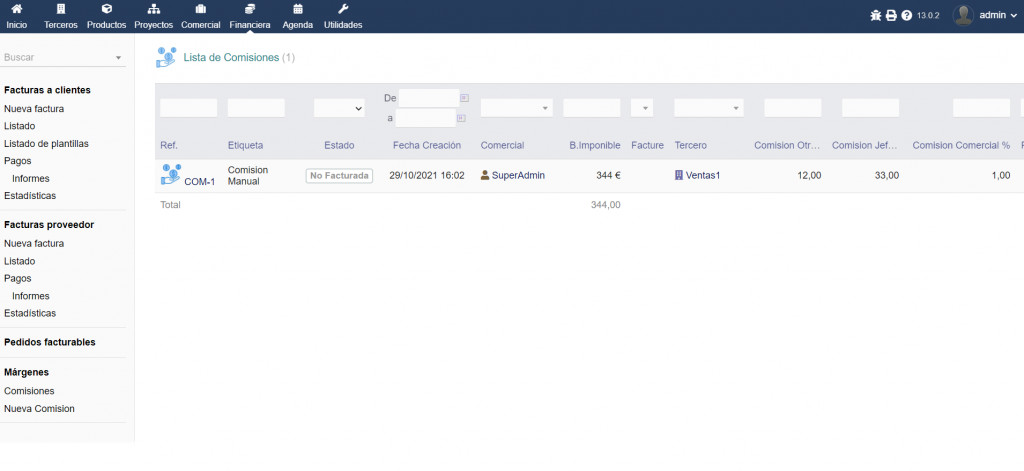The image size is (1024, 471).
Task: Sort by B.Imponible column header
Action: point(595,145)
